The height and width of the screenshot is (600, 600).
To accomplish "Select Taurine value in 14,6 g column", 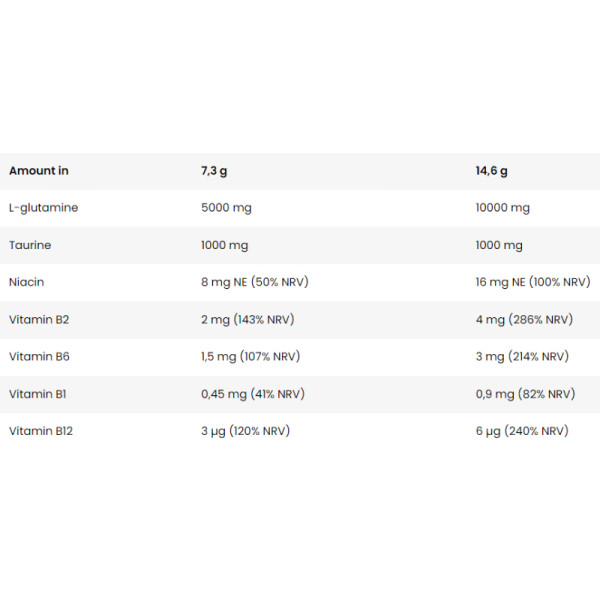I will [499, 245].
